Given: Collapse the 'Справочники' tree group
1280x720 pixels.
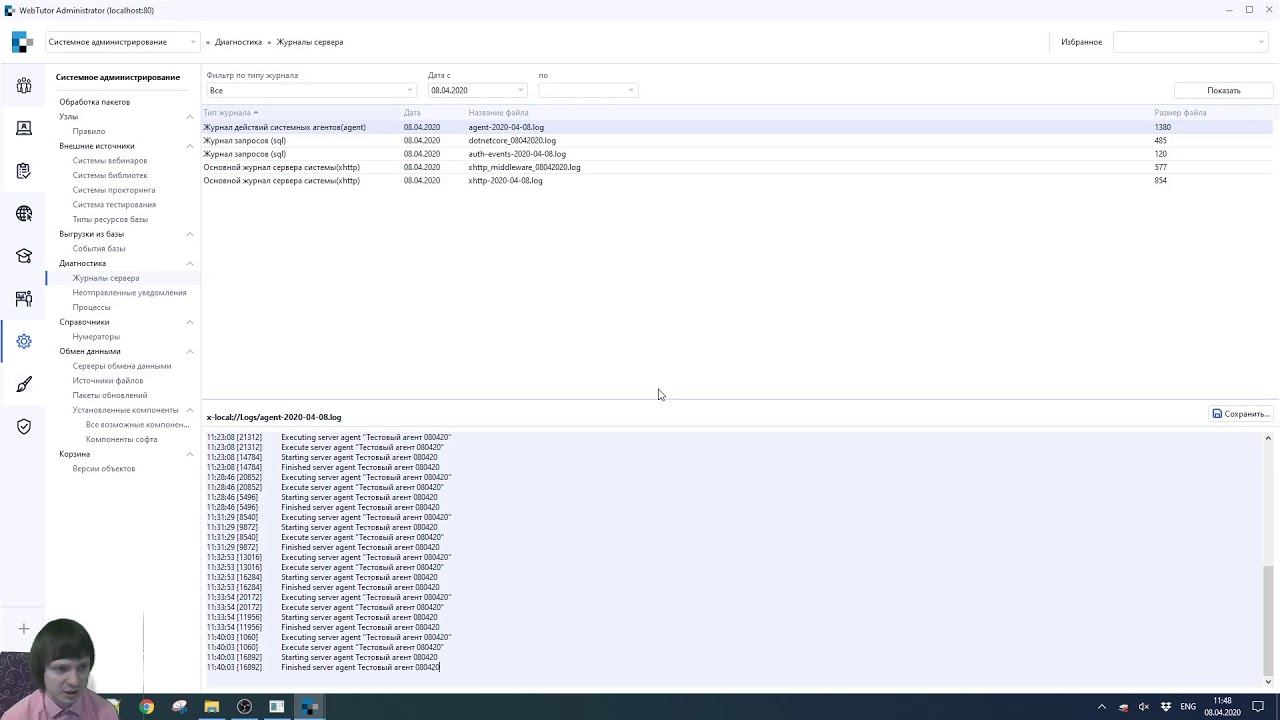Looking at the screenshot, I should pyautogui.click(x=190, y=322).
